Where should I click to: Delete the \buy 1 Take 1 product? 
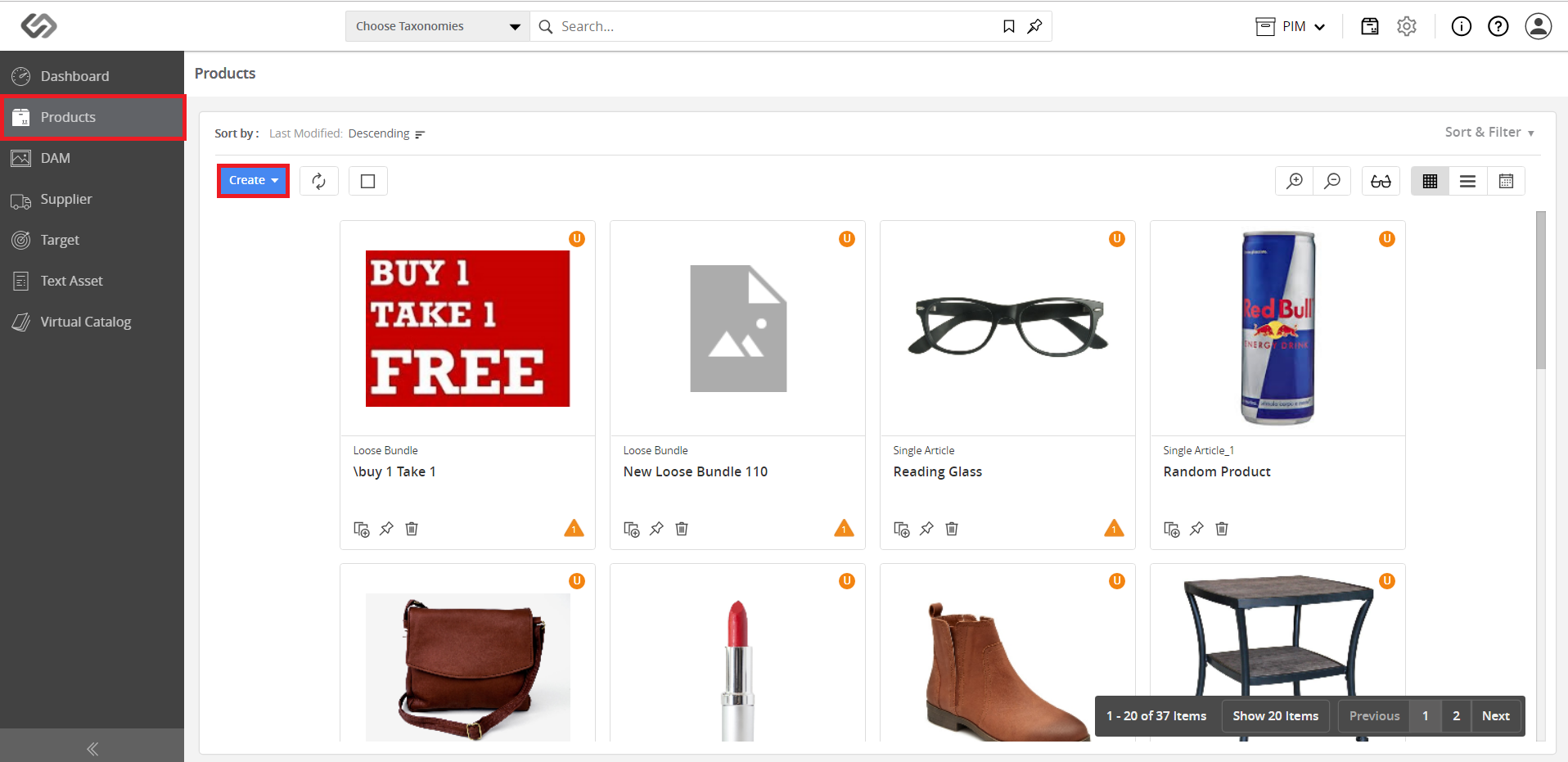click(412, 529)
